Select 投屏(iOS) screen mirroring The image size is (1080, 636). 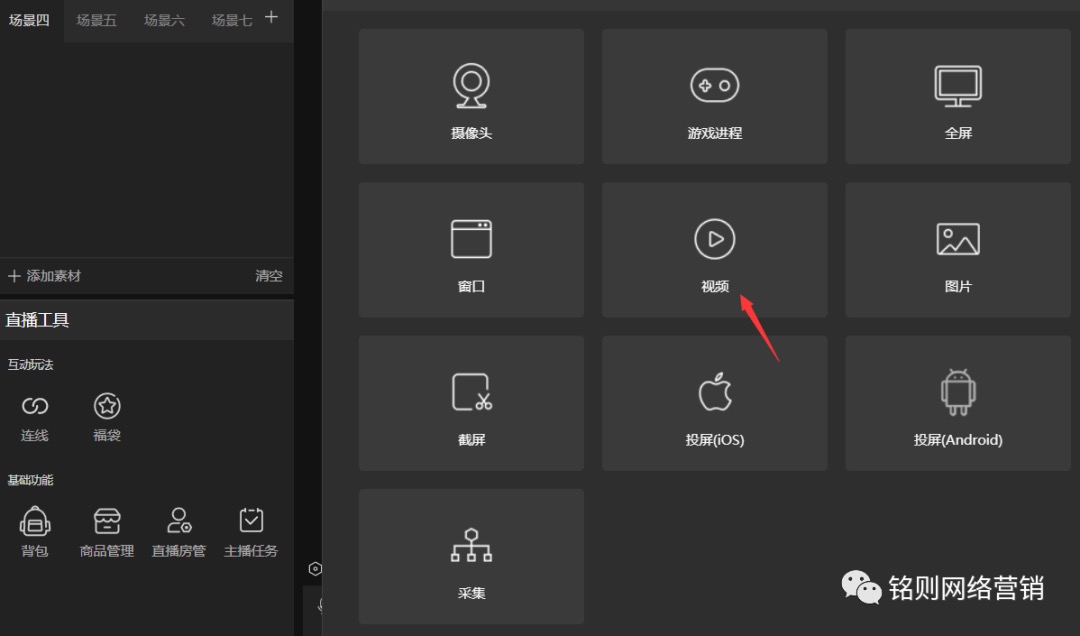(x=714, y=403)
